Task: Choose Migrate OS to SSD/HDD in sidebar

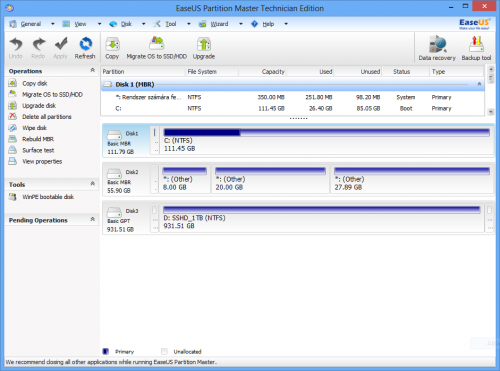Action: pyautogui.click(x=52, y=94)
